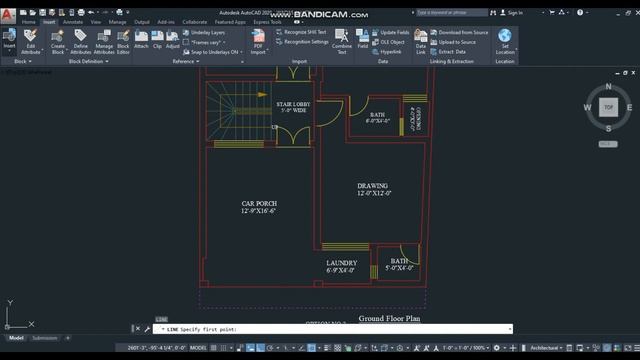Add a new layout with the plus tab
This screenshot has width=640, height=360.
[68, 338]
